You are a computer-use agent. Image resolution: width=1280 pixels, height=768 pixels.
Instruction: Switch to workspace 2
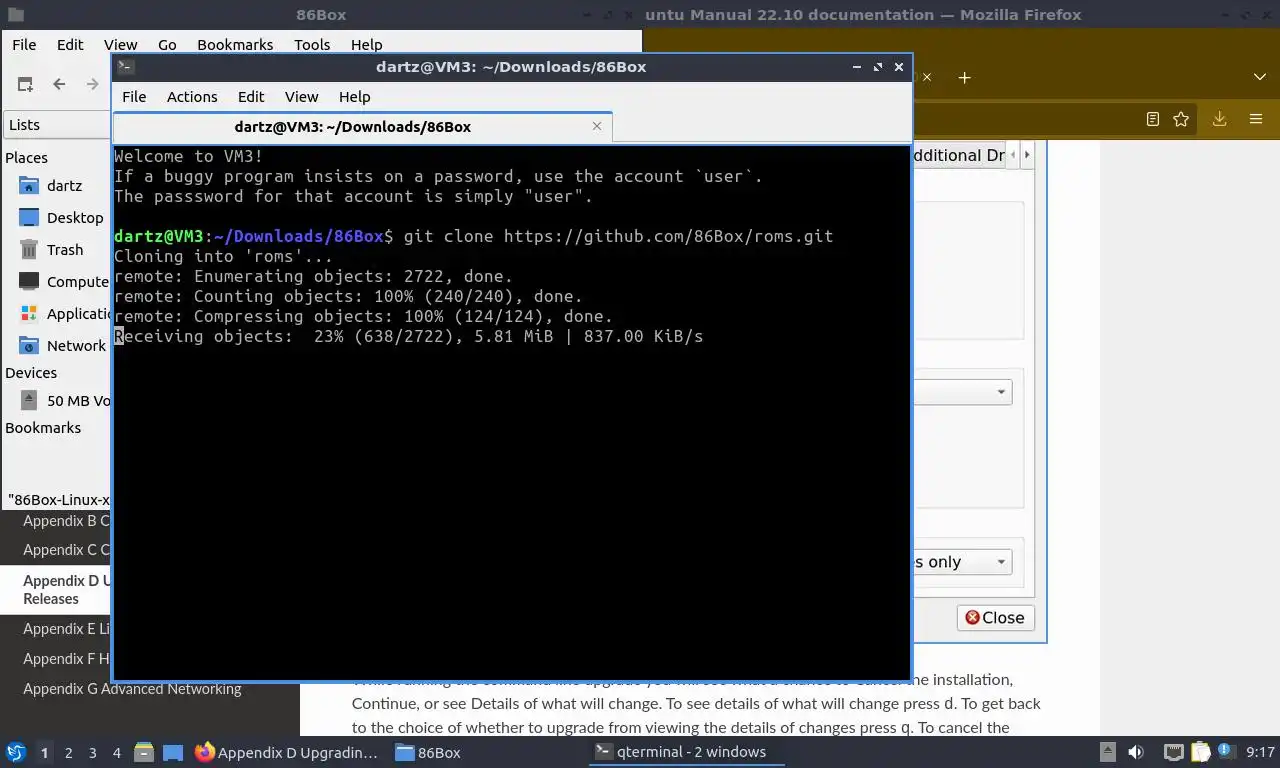tap(68, 752)
